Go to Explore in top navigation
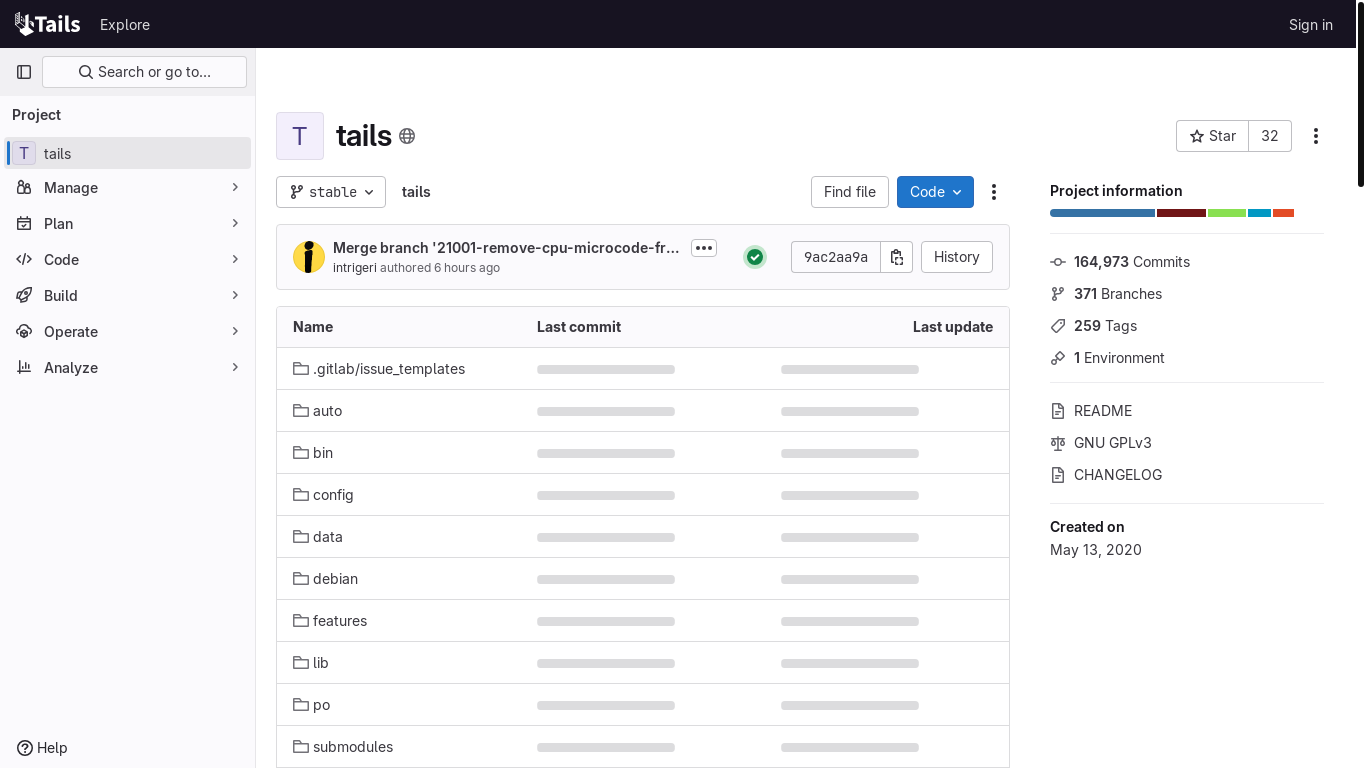 point(125,25)
